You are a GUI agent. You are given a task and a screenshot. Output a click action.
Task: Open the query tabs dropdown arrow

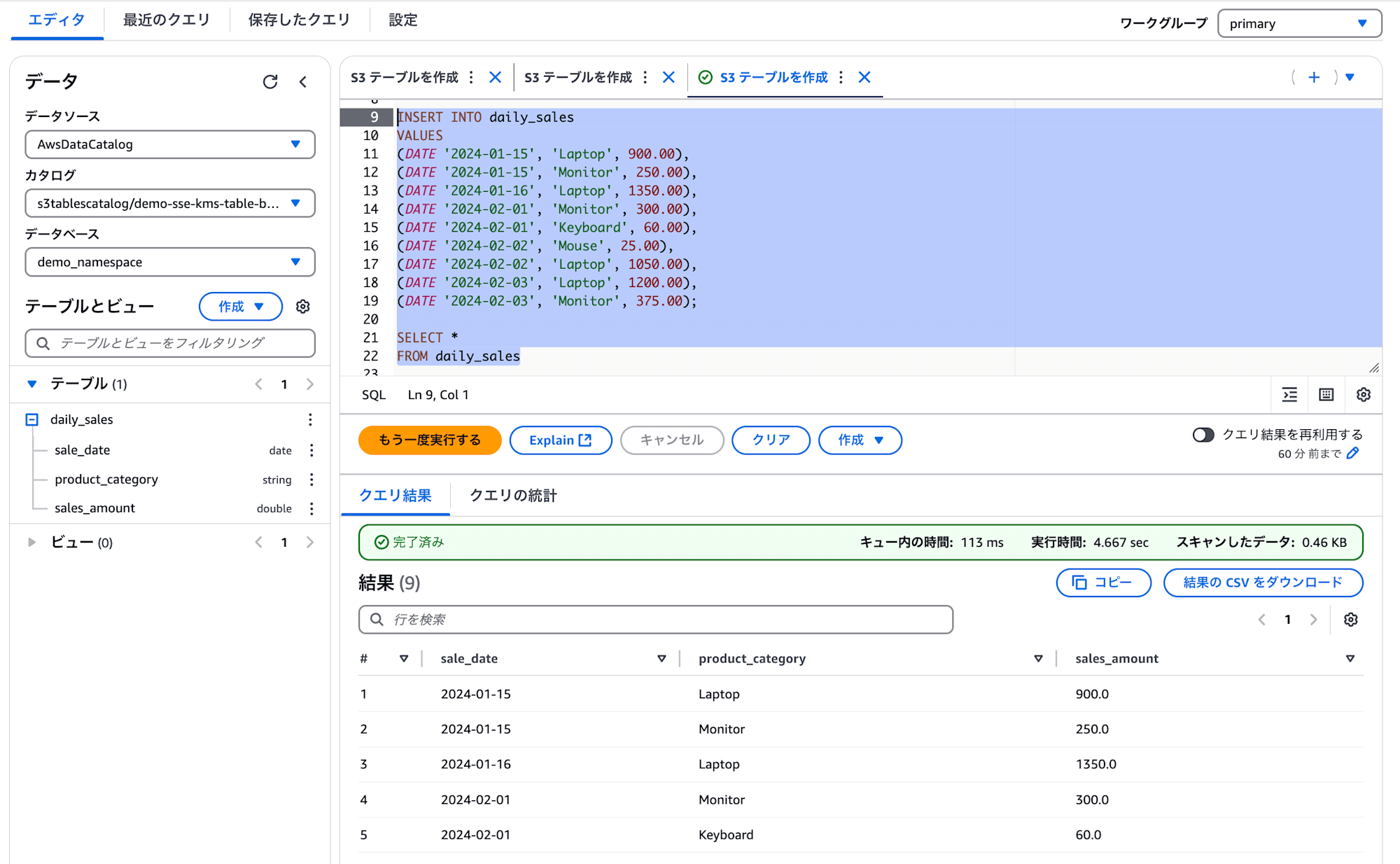coord(1350,77)
